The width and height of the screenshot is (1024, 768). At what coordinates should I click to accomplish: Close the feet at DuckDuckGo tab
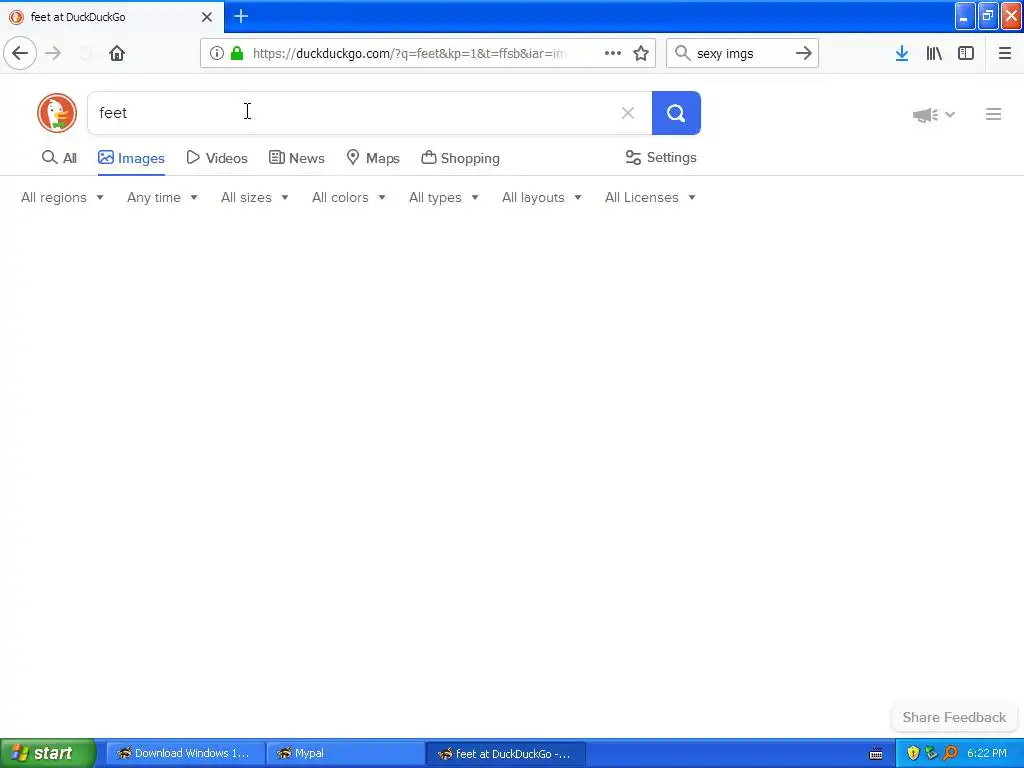pos(207,17)
